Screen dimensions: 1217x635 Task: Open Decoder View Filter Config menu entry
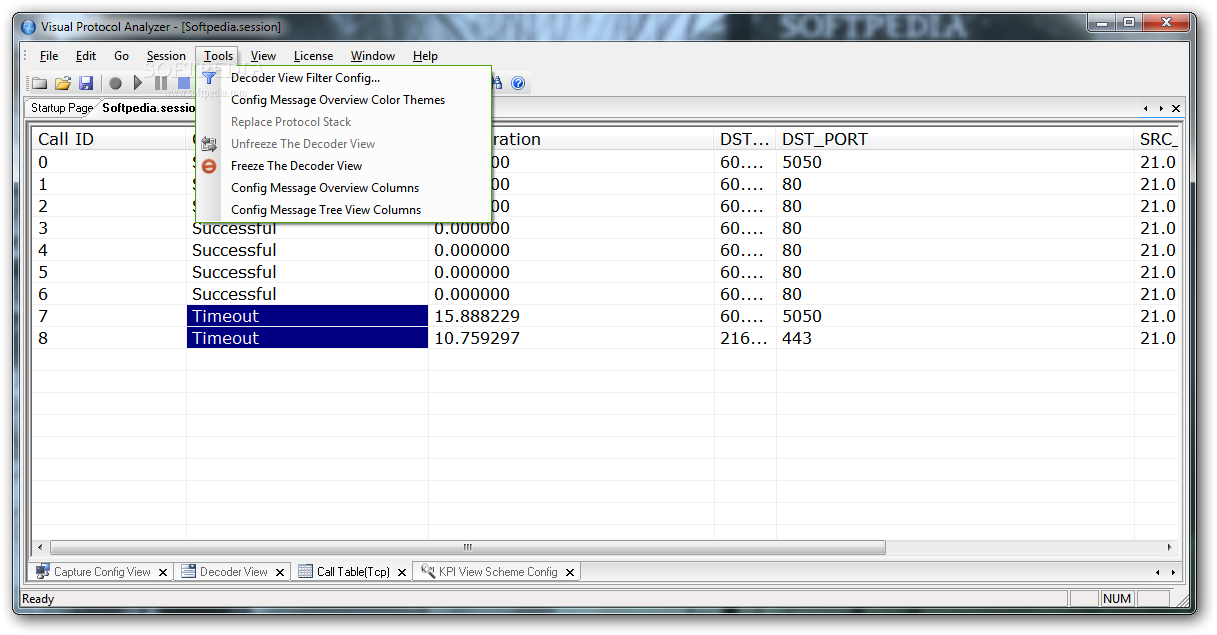pyautogui.click(x=342, y=78)
